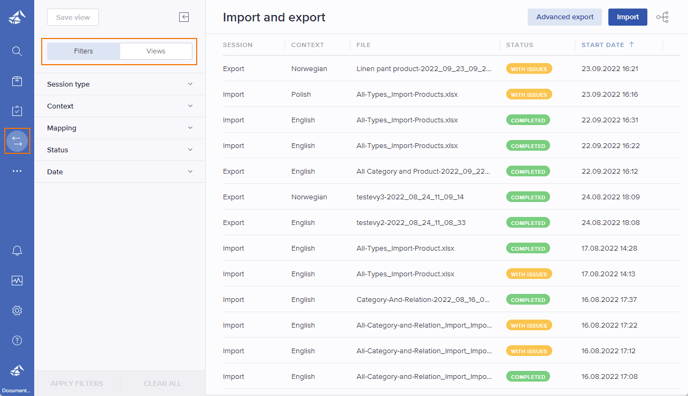Expand the Context filter
This screenshot has height=396, width=688.
119,106
